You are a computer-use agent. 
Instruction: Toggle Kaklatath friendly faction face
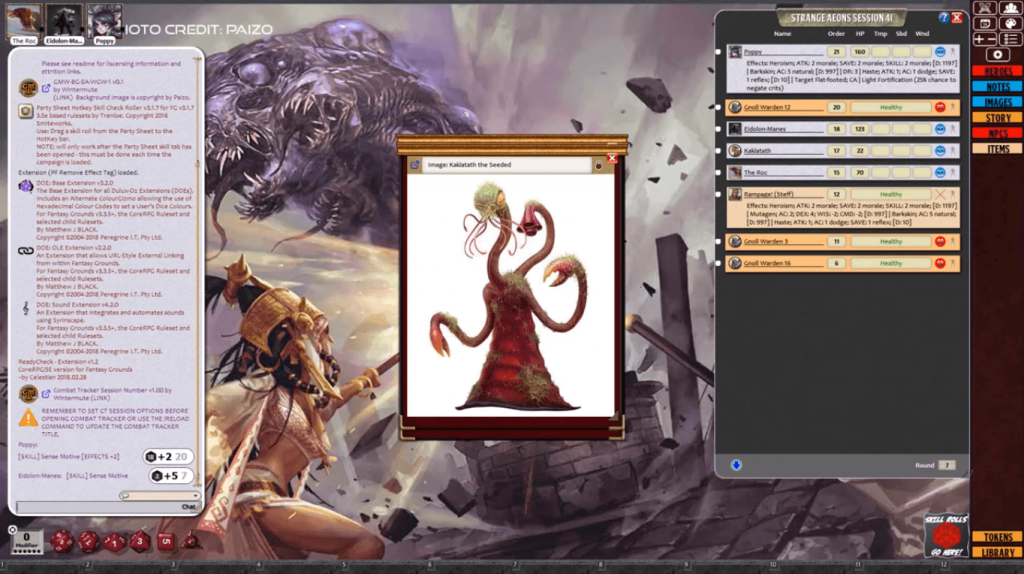click(940, 151)
